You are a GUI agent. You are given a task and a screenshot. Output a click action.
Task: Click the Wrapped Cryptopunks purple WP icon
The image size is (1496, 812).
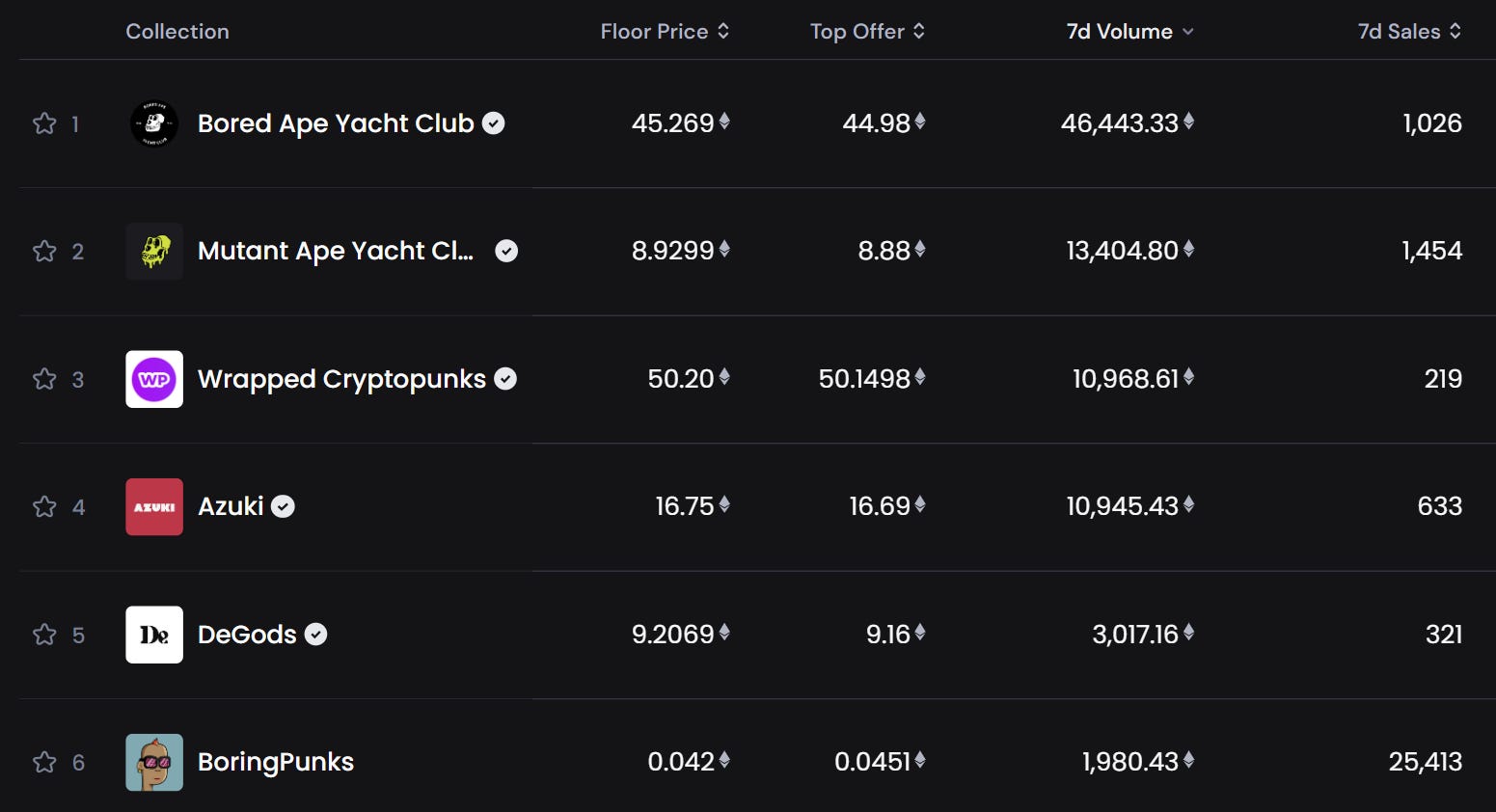pos(154,379)
